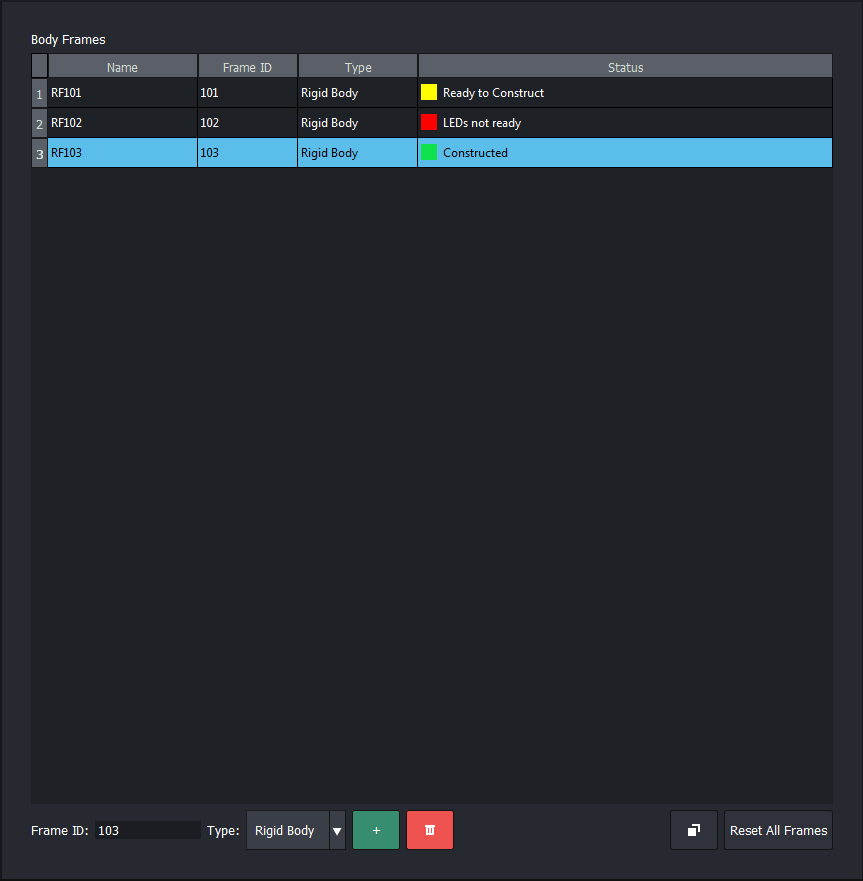Image resolution: width=863 pixels, height=881 pixels.
Task: Click the Frame ID input field
Action: point(148,830)
